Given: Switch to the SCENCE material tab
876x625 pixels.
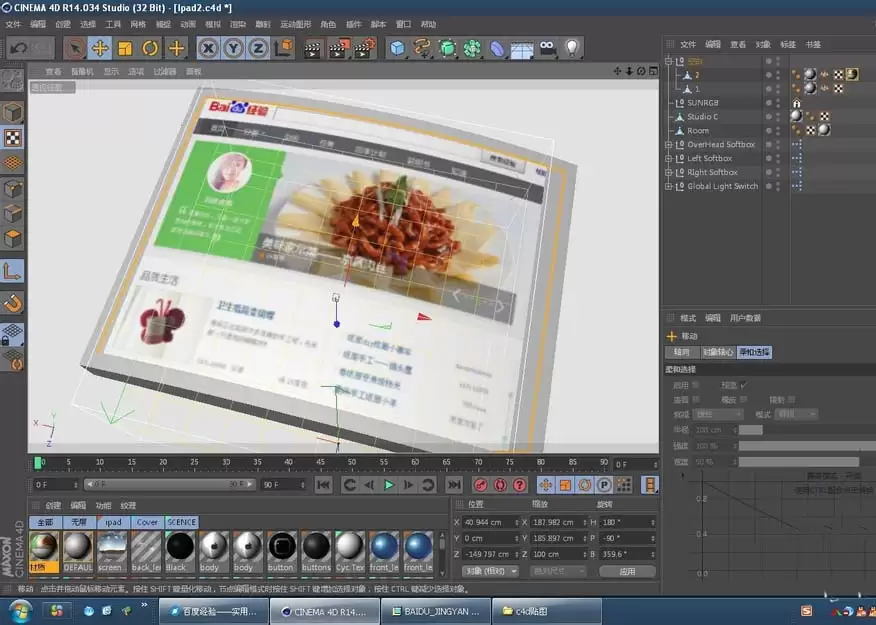Looking at the screenshot, I should [x=181, y=521].
